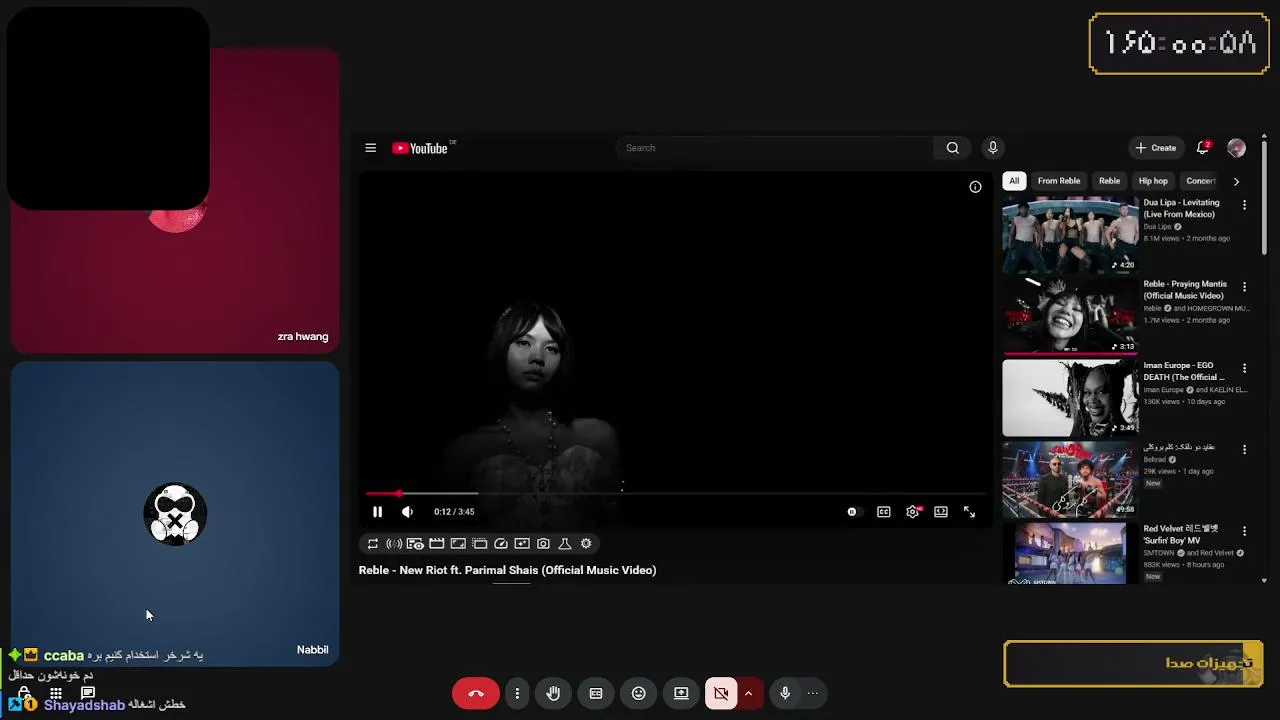Open the meeting chat icon

point(88,692)
